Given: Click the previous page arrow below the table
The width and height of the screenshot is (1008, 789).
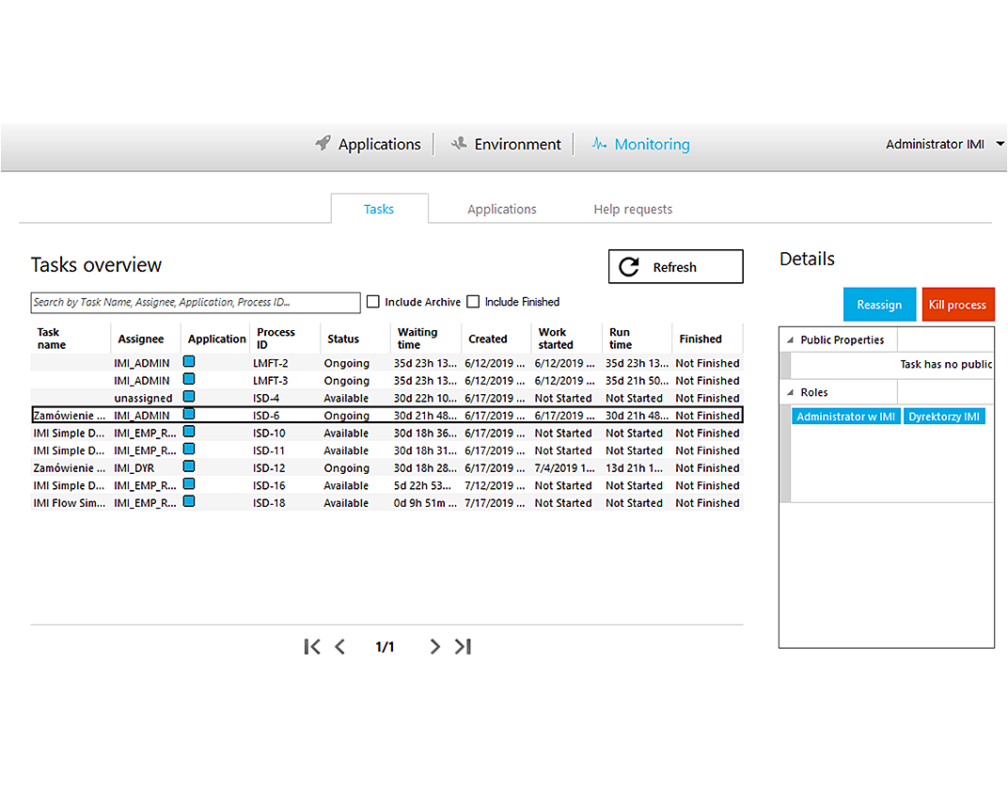Looking at the screenshot, I should pos(340,647).
